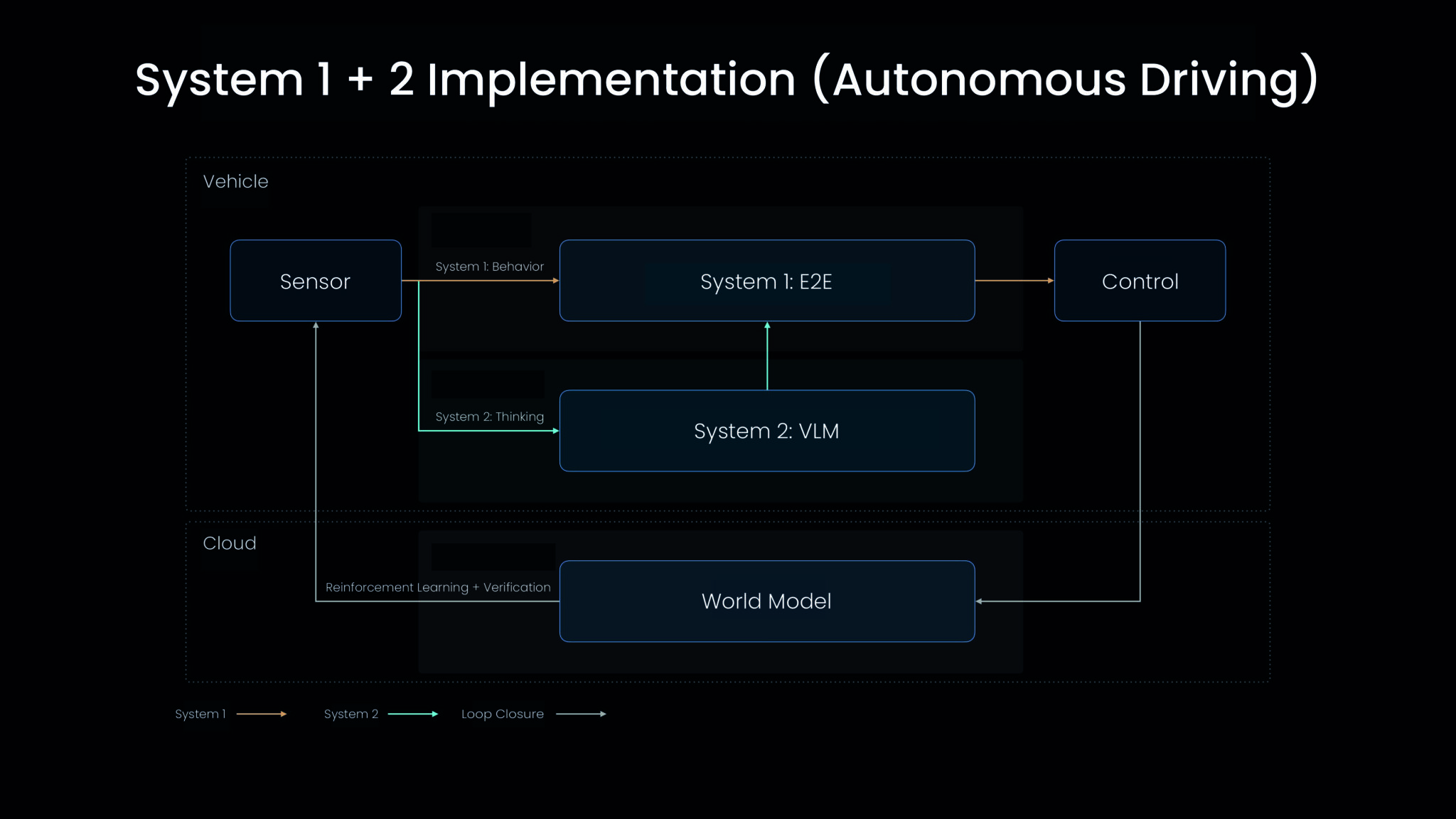Click the gray Loop Closure legend arrow

(581, 714)
